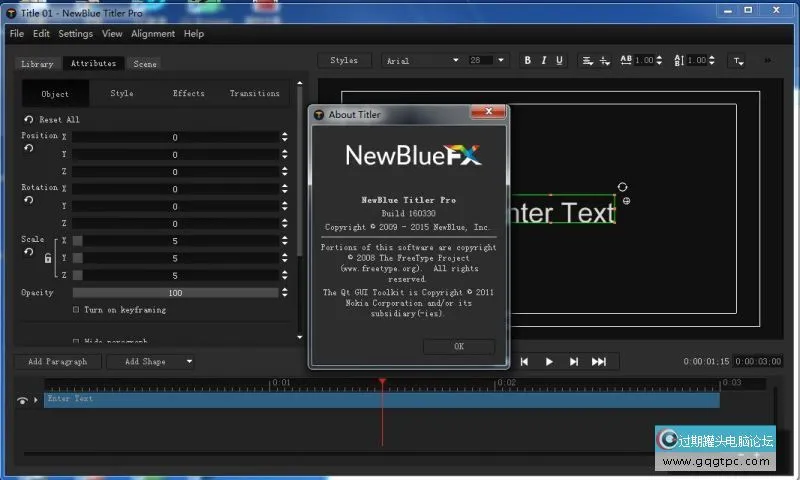The image size is (800, 480).
Task: Jump to the end of the timeline
Action: (x=599, y=362)
